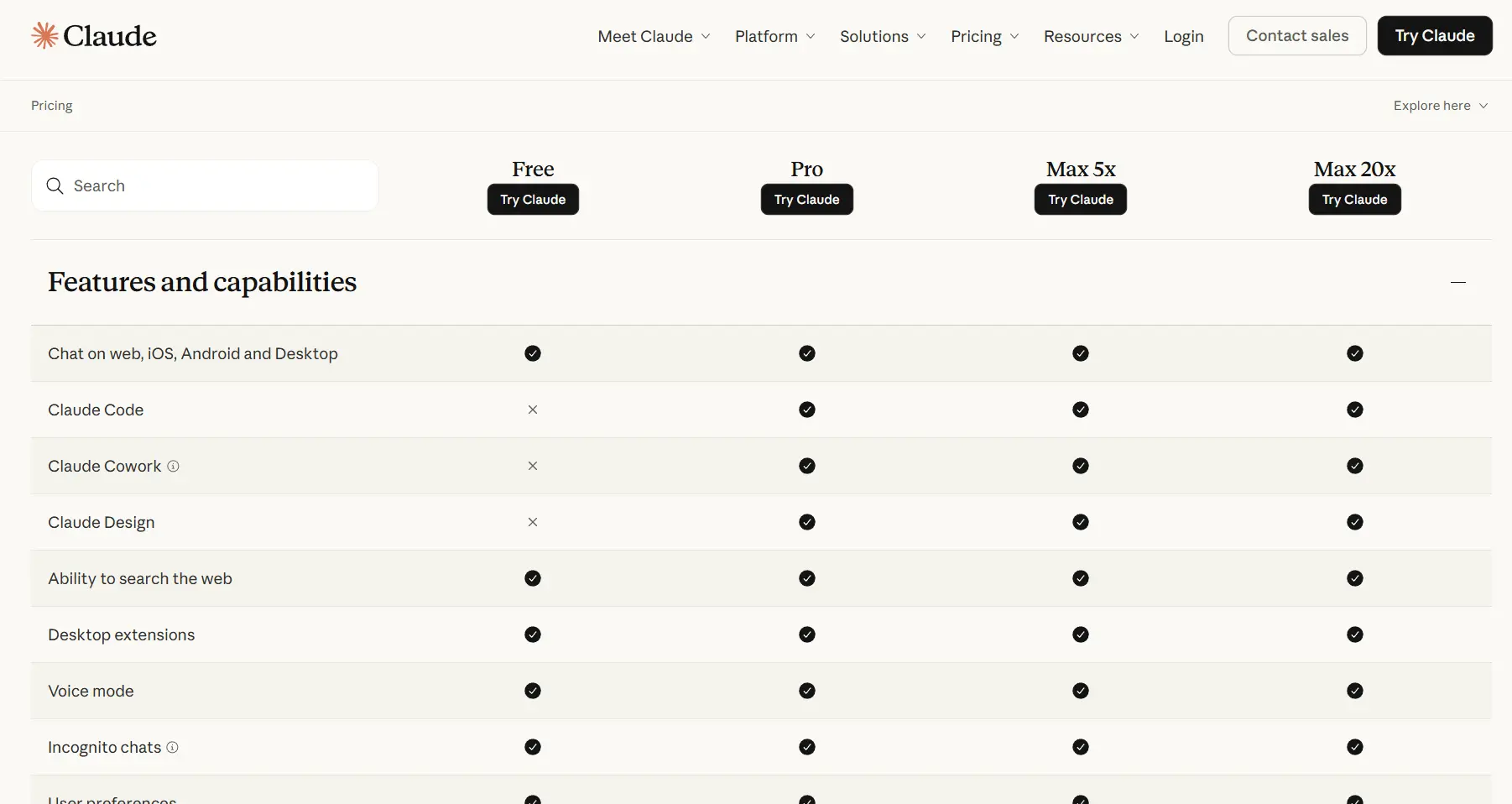Open the Pricing dropdown in the navbar

click(x=984, y=36)
